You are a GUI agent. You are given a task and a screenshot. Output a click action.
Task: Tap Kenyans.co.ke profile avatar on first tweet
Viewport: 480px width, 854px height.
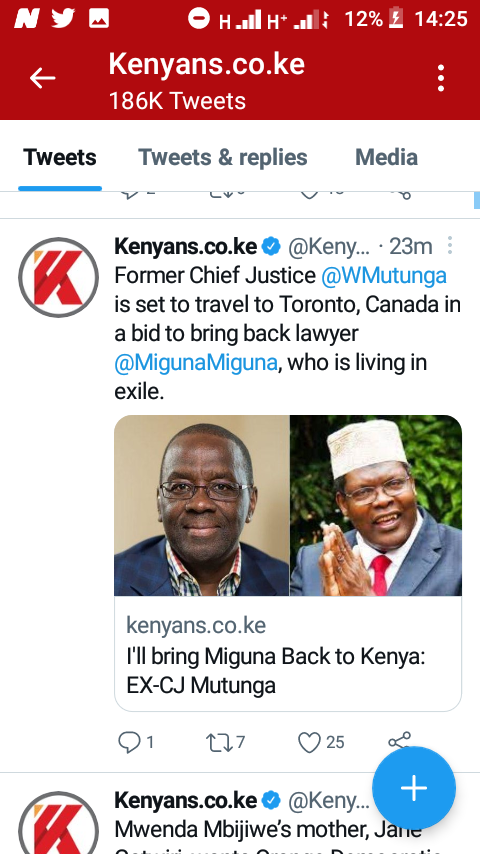(59, 278)
